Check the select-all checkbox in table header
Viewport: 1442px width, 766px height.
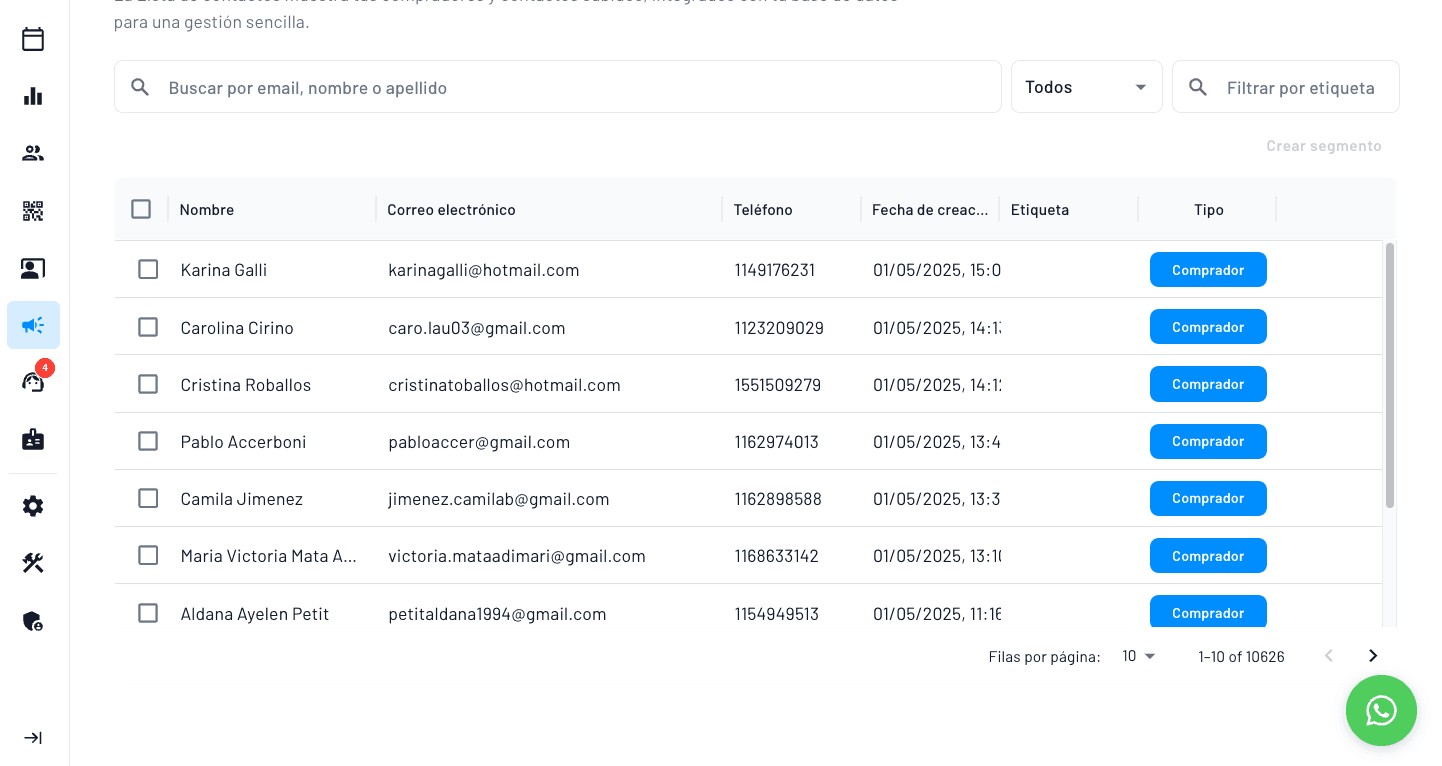click(x=141, y=209)
